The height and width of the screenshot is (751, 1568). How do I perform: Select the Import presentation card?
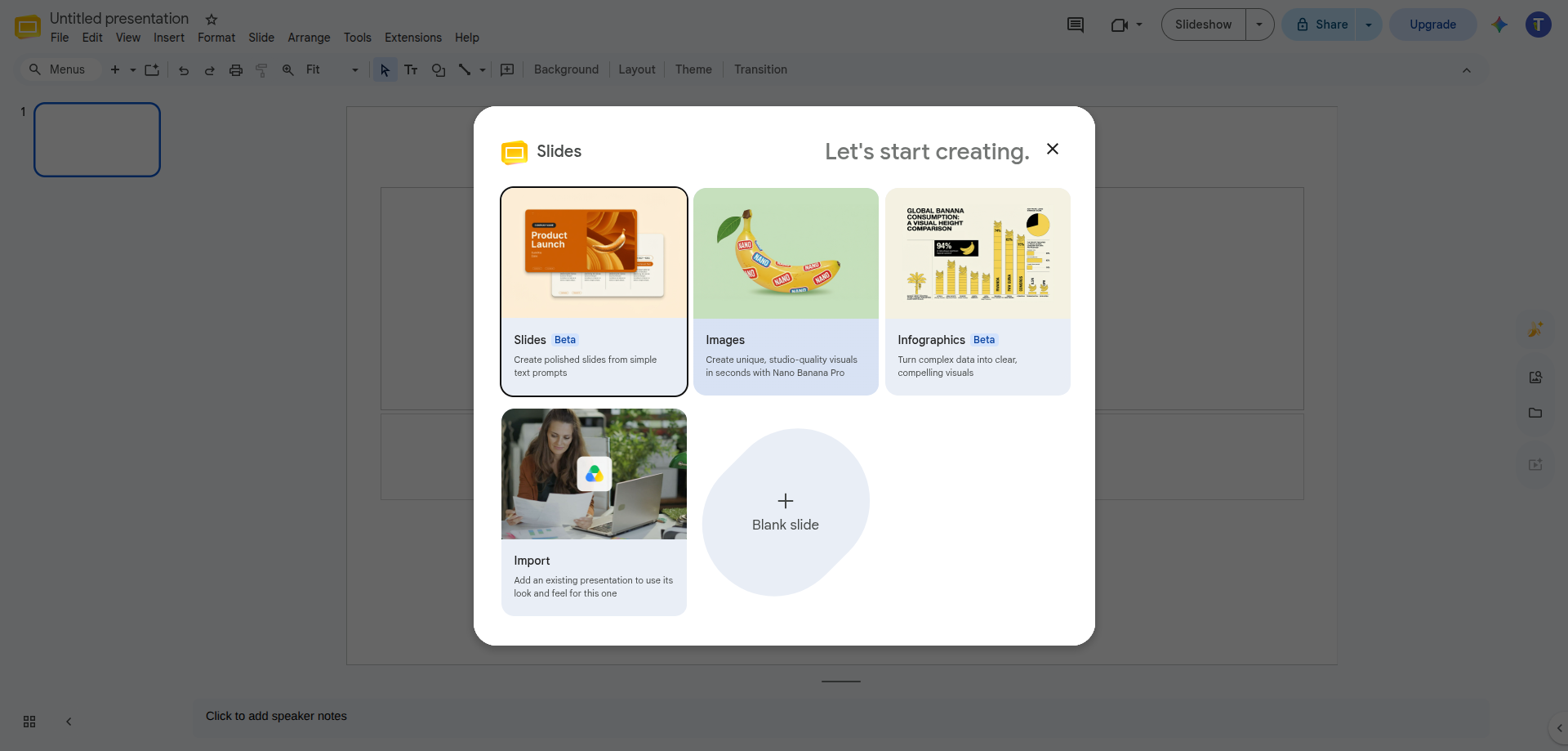(594, 512)
